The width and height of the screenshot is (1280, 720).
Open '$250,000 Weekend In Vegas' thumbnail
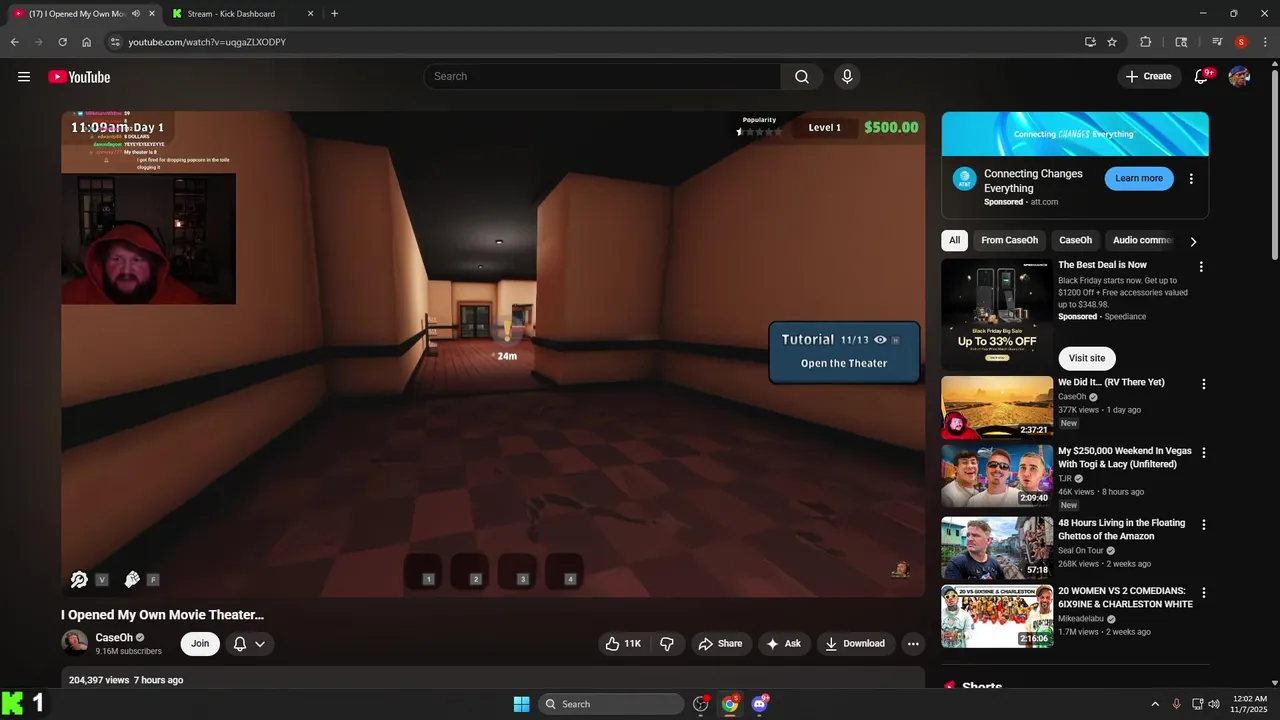[x=997, y=477]
